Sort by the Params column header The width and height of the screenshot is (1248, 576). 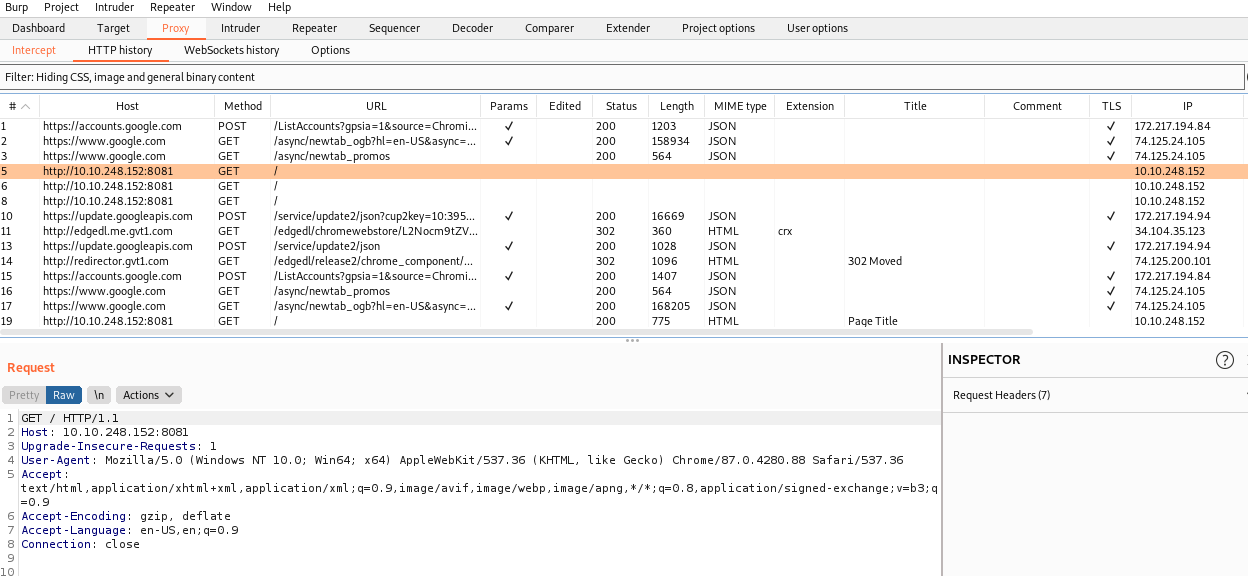click(x=509, y=106)
